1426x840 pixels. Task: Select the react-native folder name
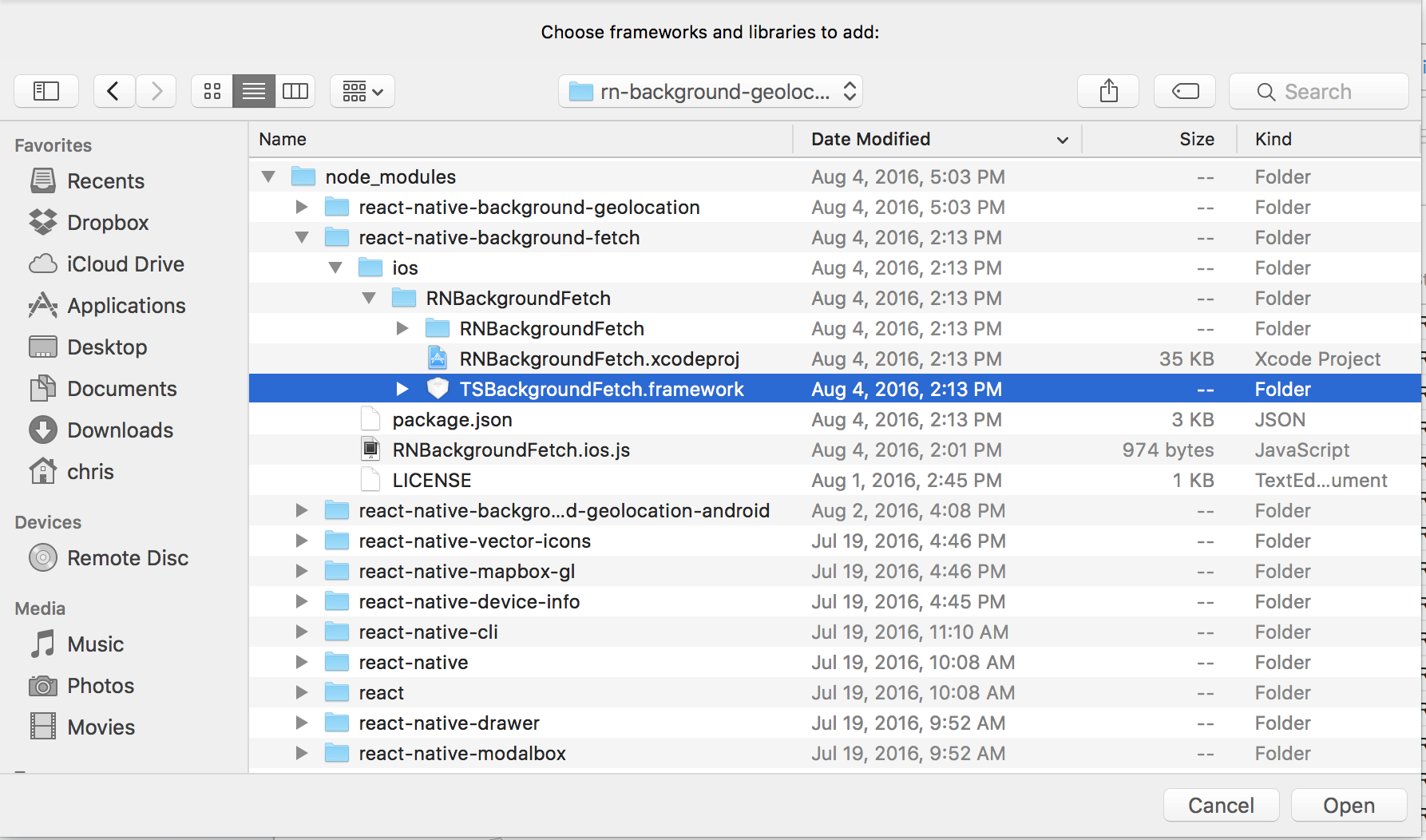pyautogui.click(x=414, y=662)
